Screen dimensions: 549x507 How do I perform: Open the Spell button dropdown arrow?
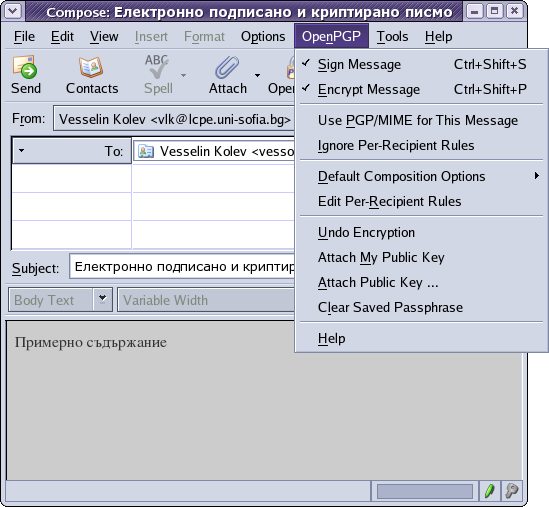[183, 75]
